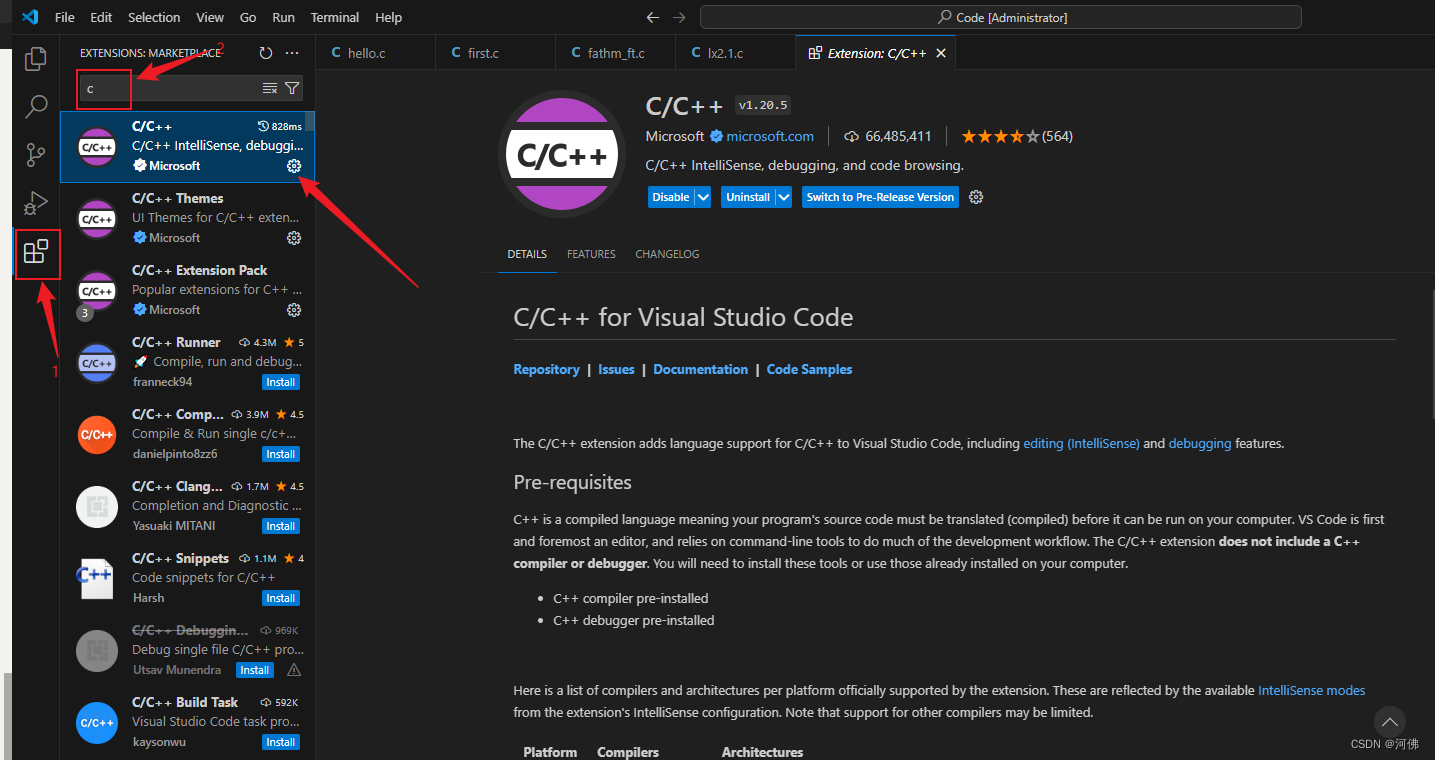Open the microsoft.com publisher link
Viewport: 1435px width, 760px height.
coord(770,136)
